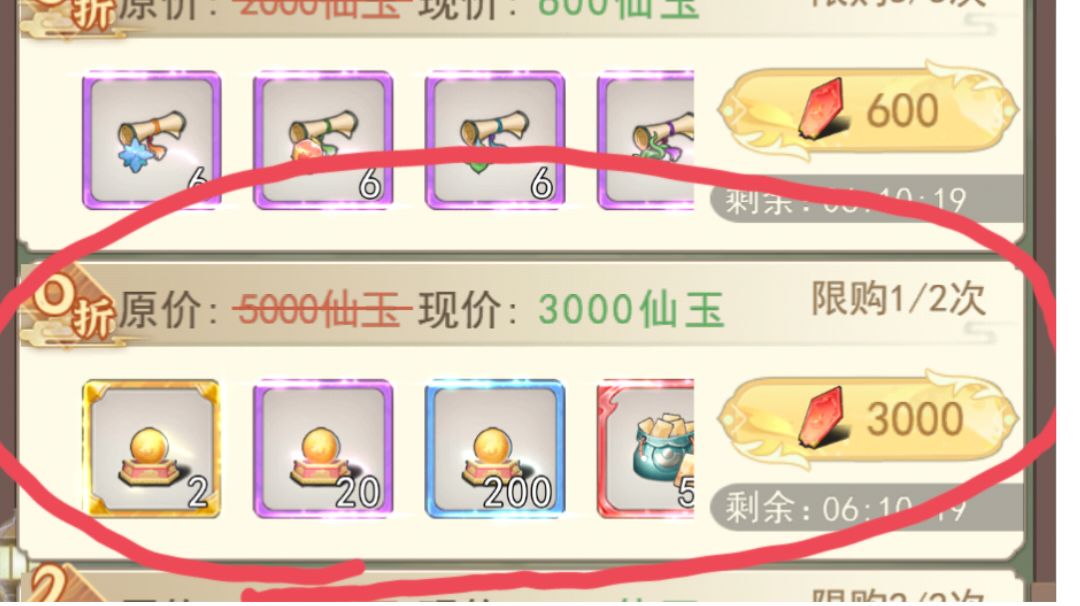Tap the remaining time label under the 600 button
Image resolution: width=1080 pixels, height=606 pixels.
(844, 201)
